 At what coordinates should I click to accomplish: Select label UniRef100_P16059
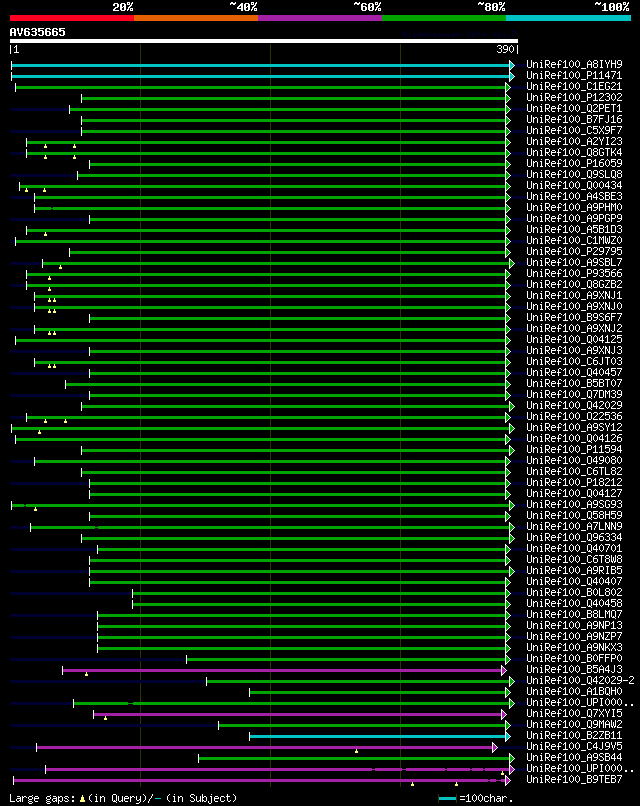pos(574,163)
